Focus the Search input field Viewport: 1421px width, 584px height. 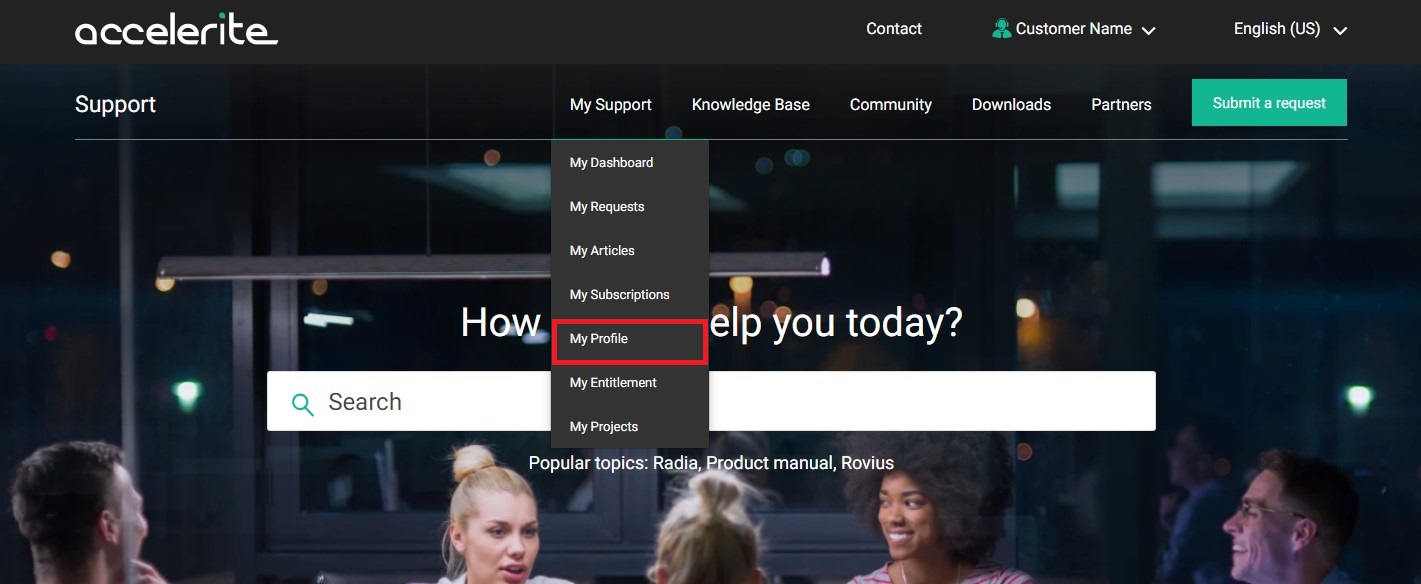tap(711, 401)
